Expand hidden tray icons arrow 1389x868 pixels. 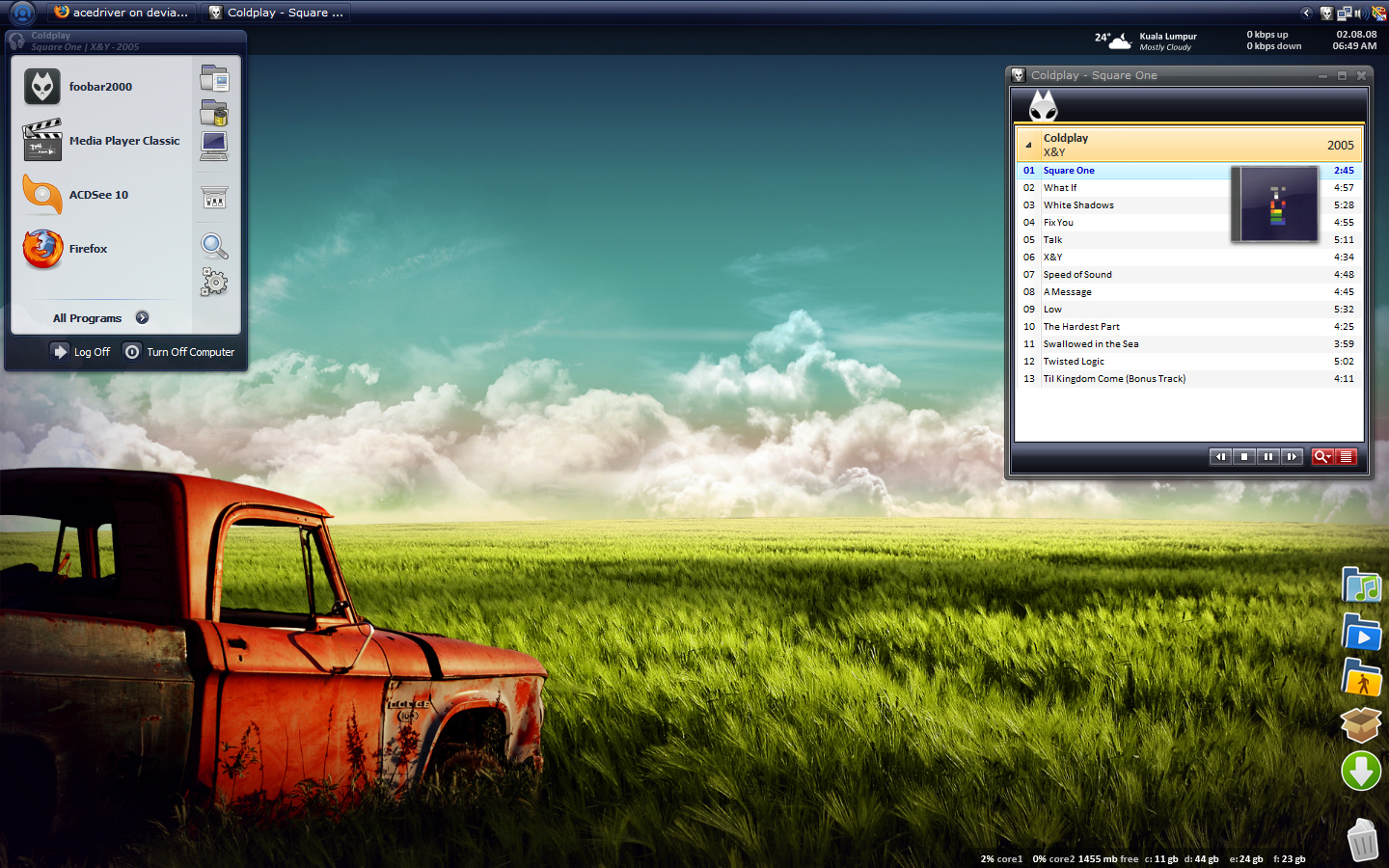coord(1306,13)
